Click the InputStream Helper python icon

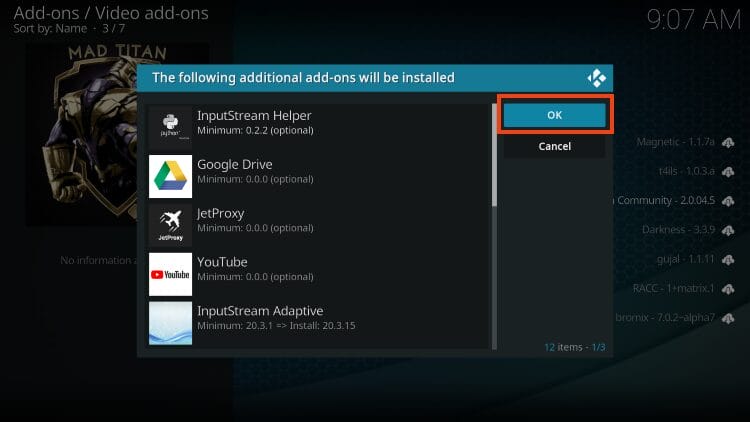point(170,128)
